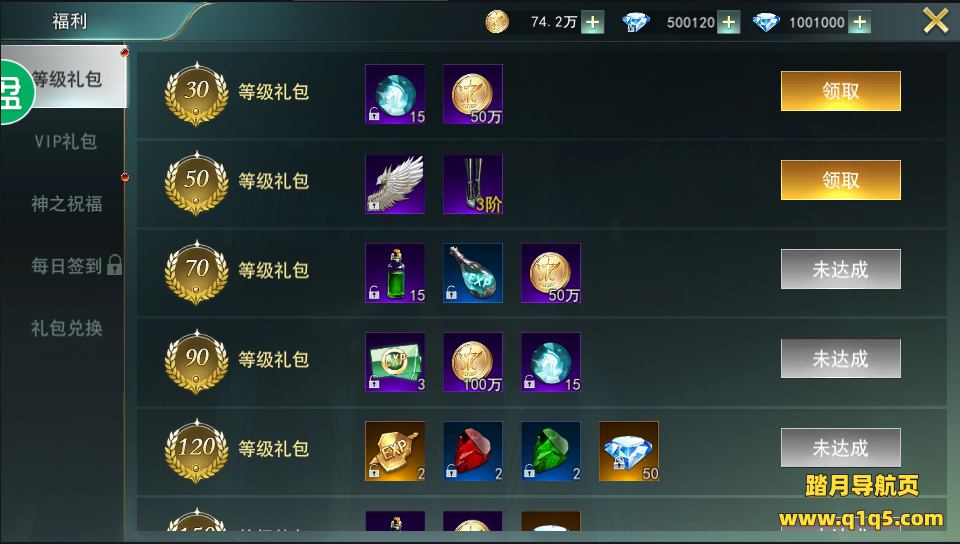Tap the golden EXP scroll in level 120 pack
This screenshot has width=960, height=544.
[395, 451]
